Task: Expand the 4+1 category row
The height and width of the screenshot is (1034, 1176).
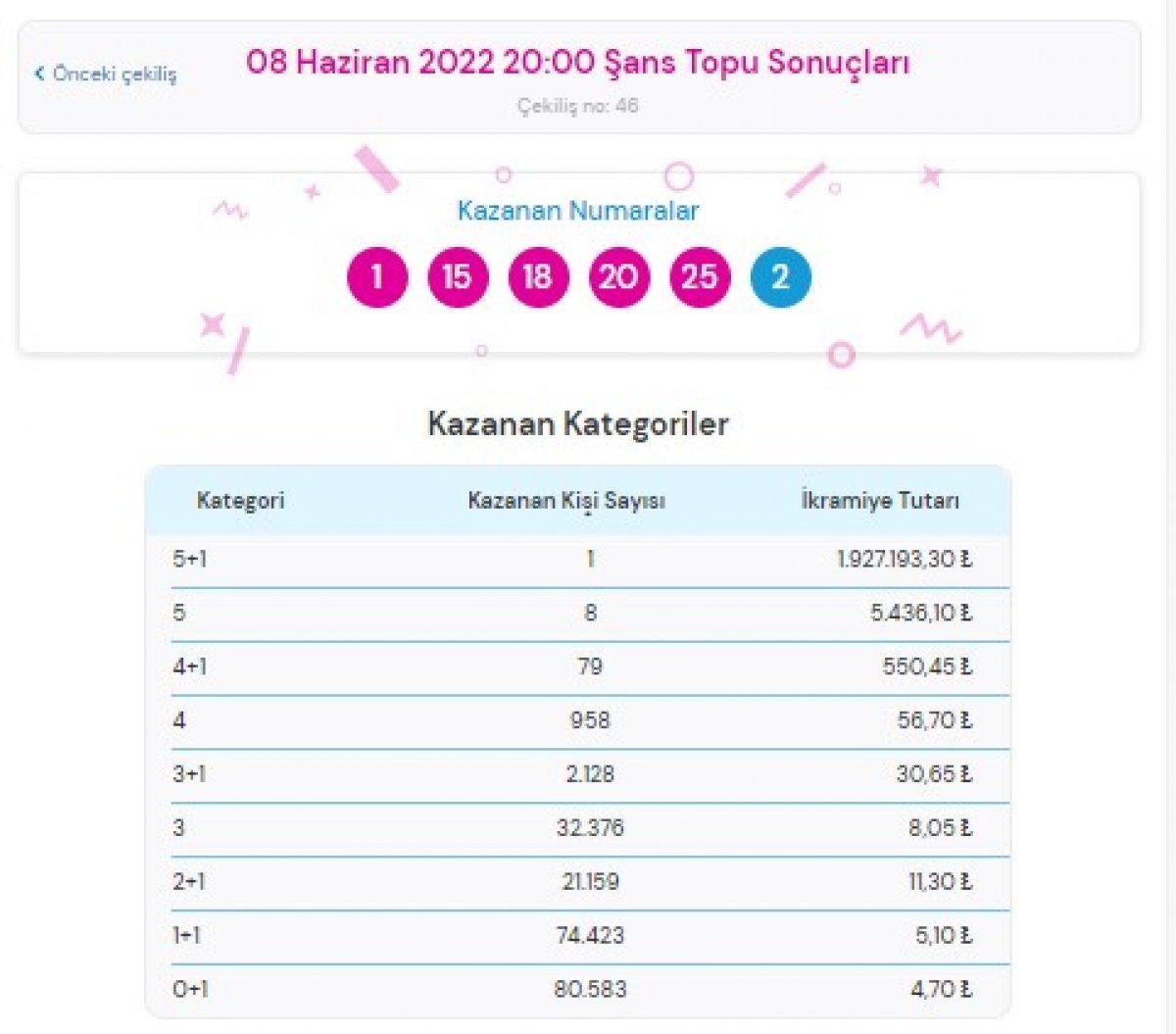Action: 578,667
